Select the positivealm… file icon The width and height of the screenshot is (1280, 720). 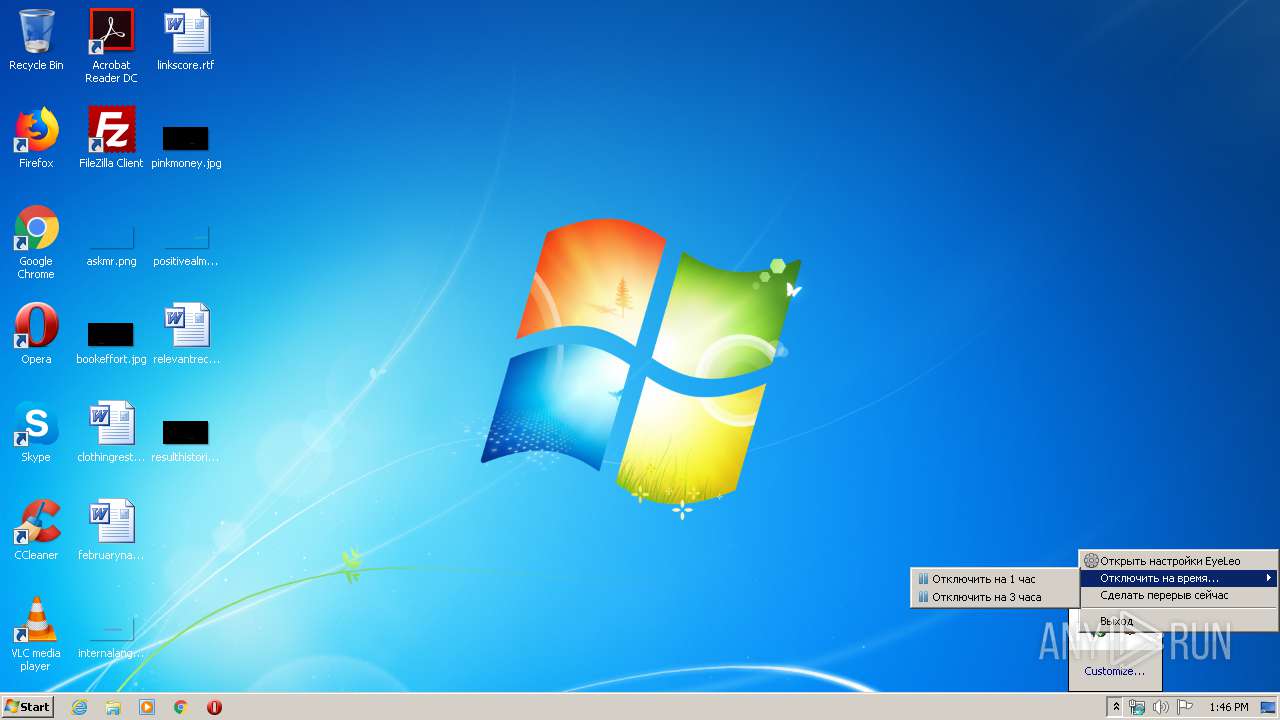click(186, 245)
